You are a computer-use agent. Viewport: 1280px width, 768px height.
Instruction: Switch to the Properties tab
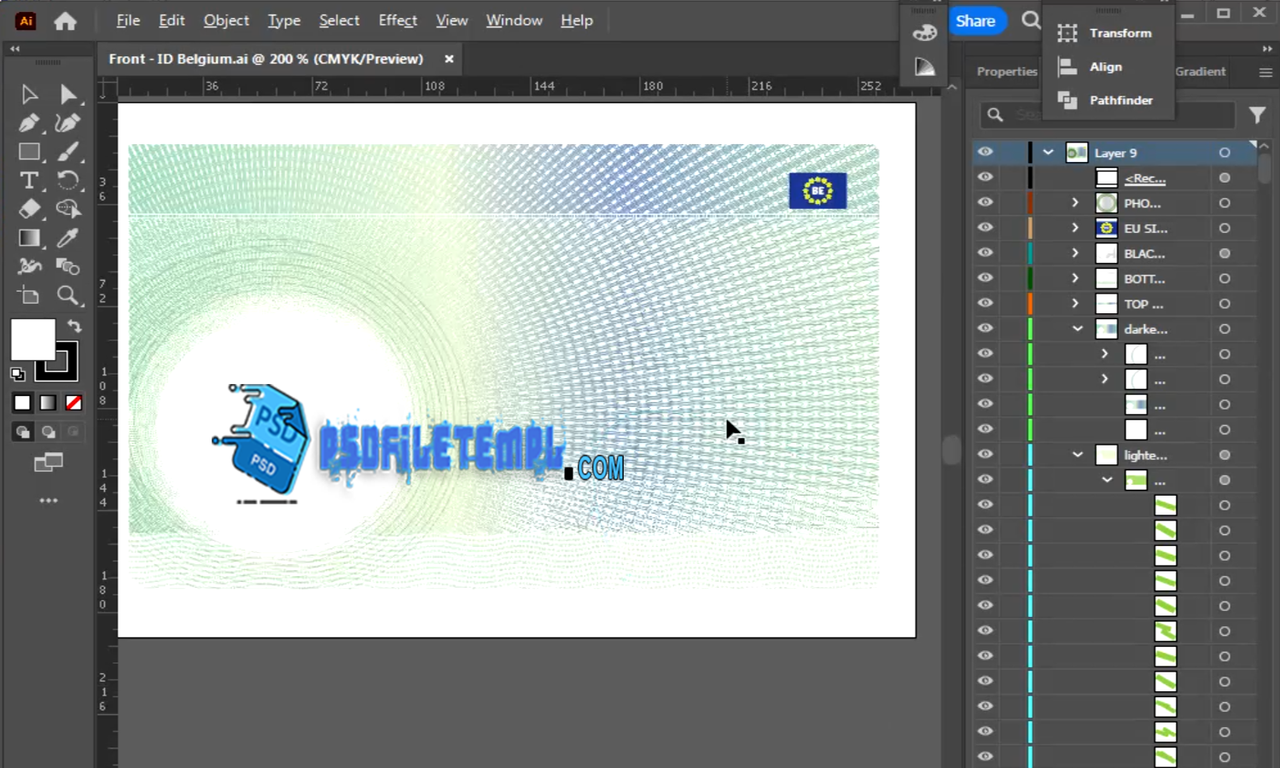(1007, 71)
